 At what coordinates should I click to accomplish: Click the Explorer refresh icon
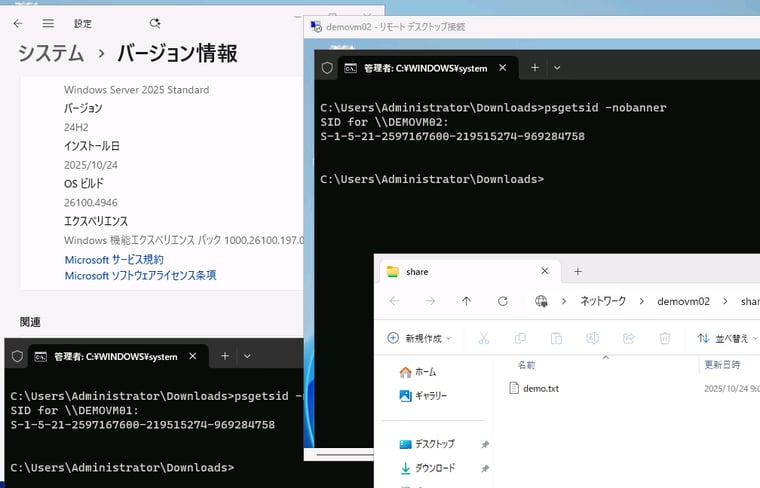503,301
